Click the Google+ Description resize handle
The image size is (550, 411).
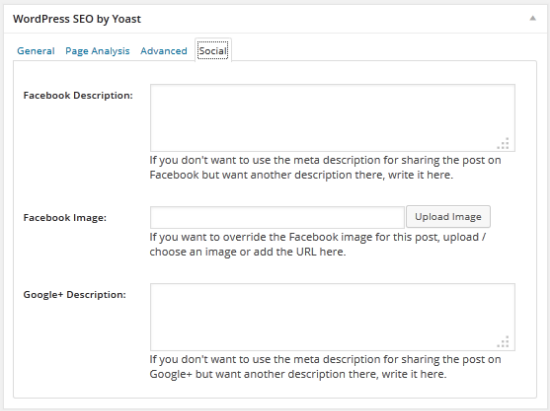[504, 342]
